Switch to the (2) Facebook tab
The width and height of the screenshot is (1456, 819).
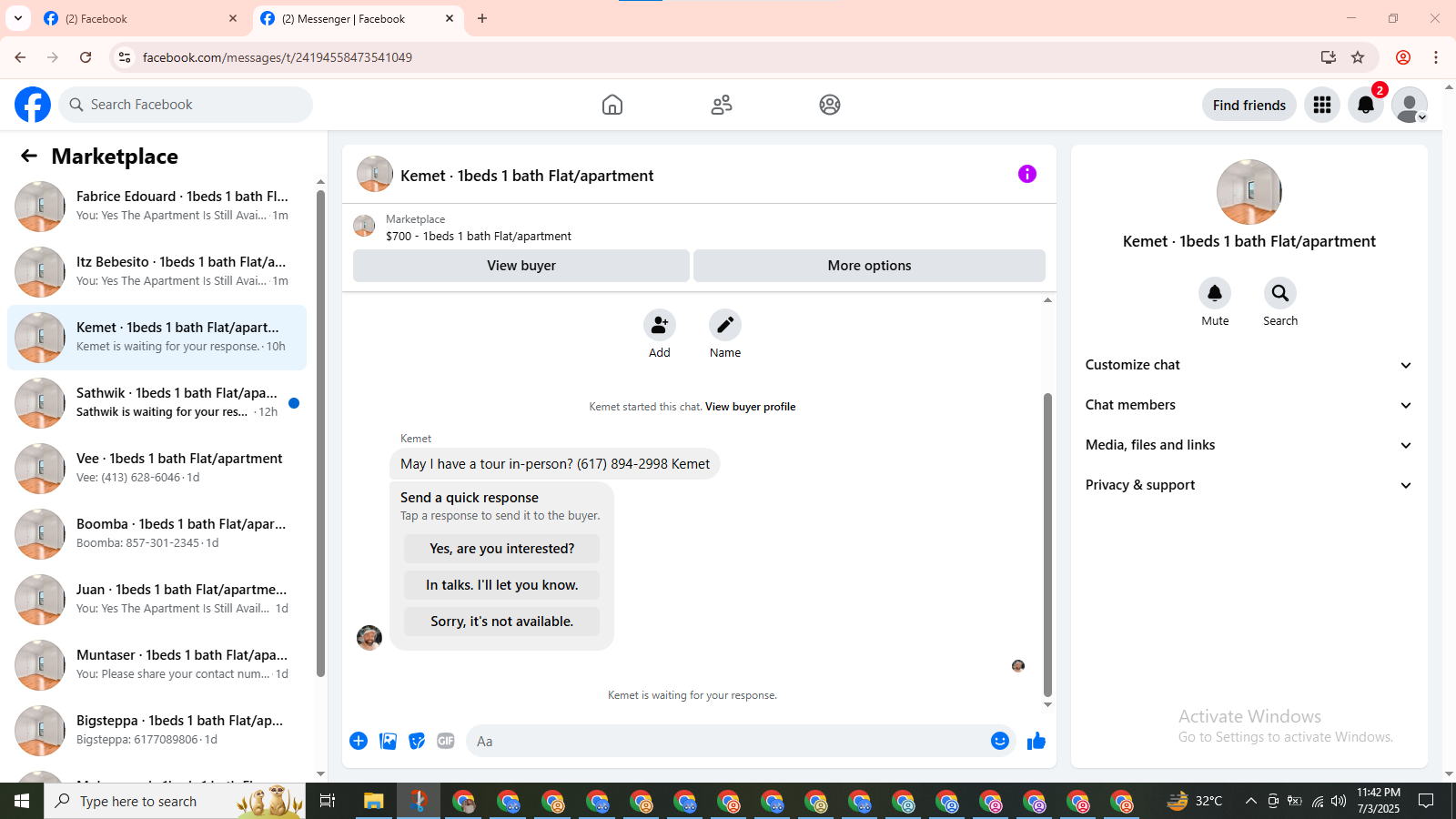tap(138, 18)
